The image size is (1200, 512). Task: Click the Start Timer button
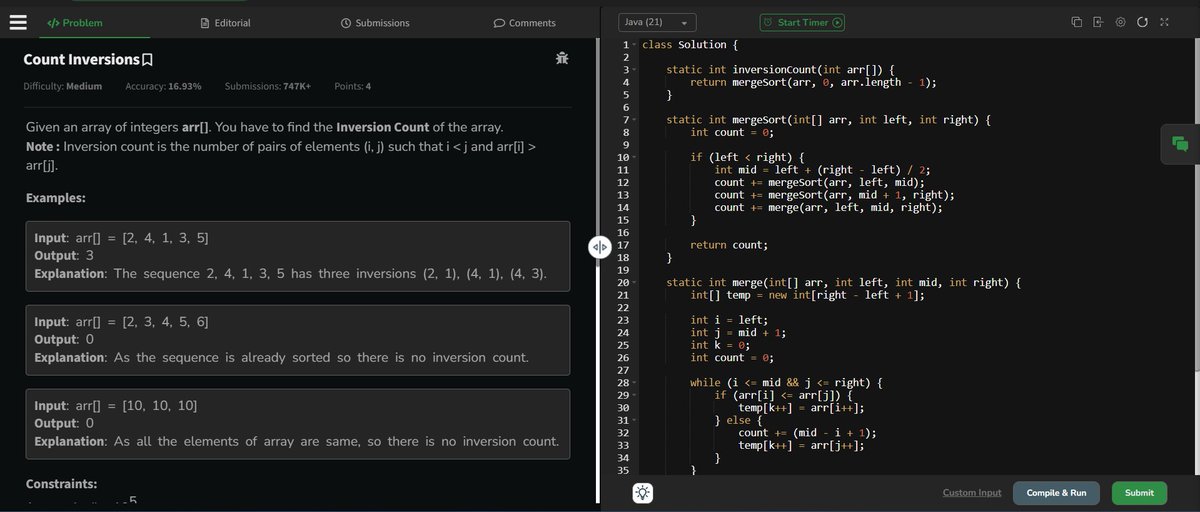pos(802,22)
